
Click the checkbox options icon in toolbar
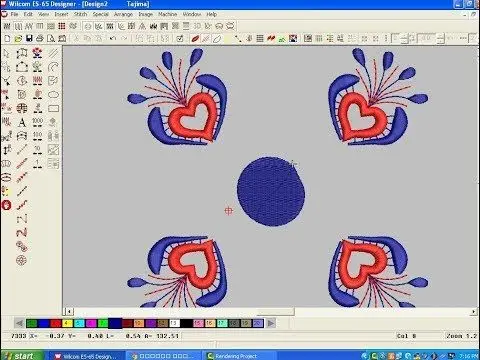[180, 39]
